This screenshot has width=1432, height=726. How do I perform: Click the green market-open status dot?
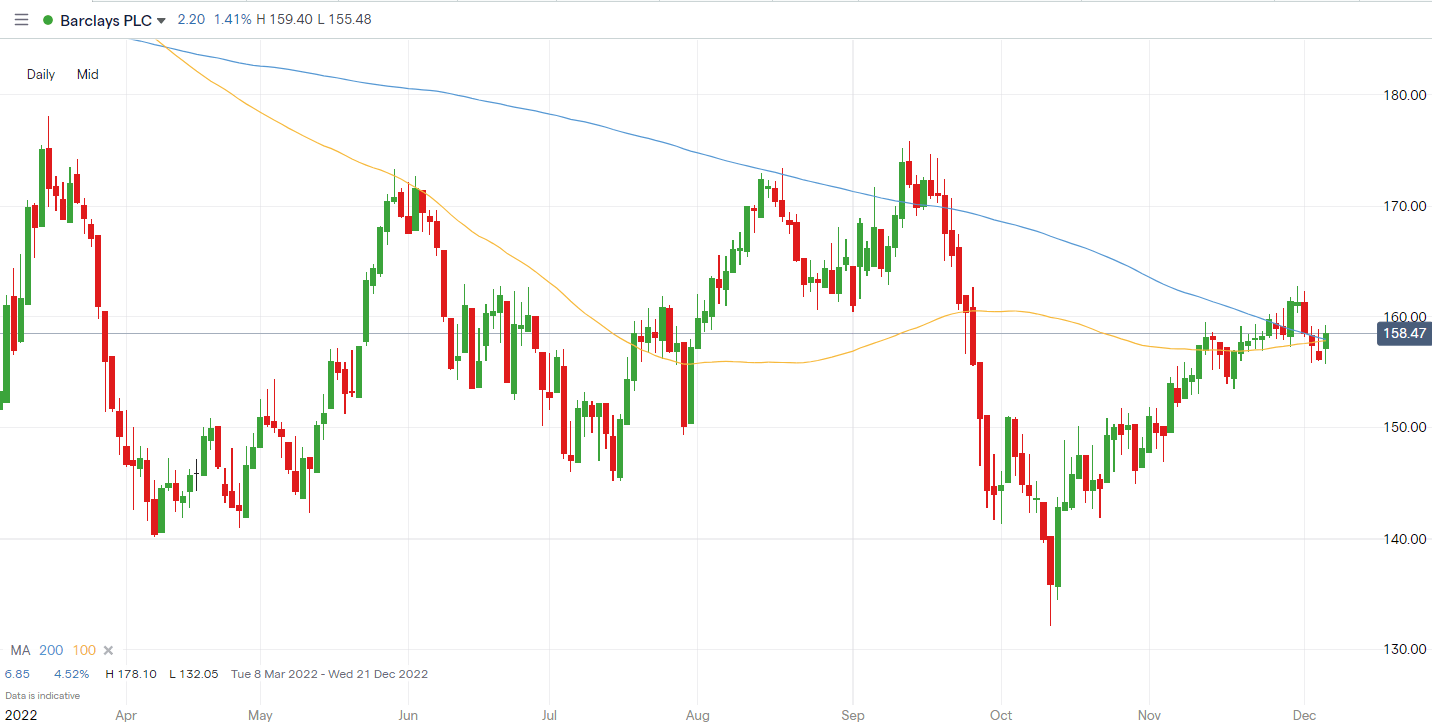click(47, 19)
